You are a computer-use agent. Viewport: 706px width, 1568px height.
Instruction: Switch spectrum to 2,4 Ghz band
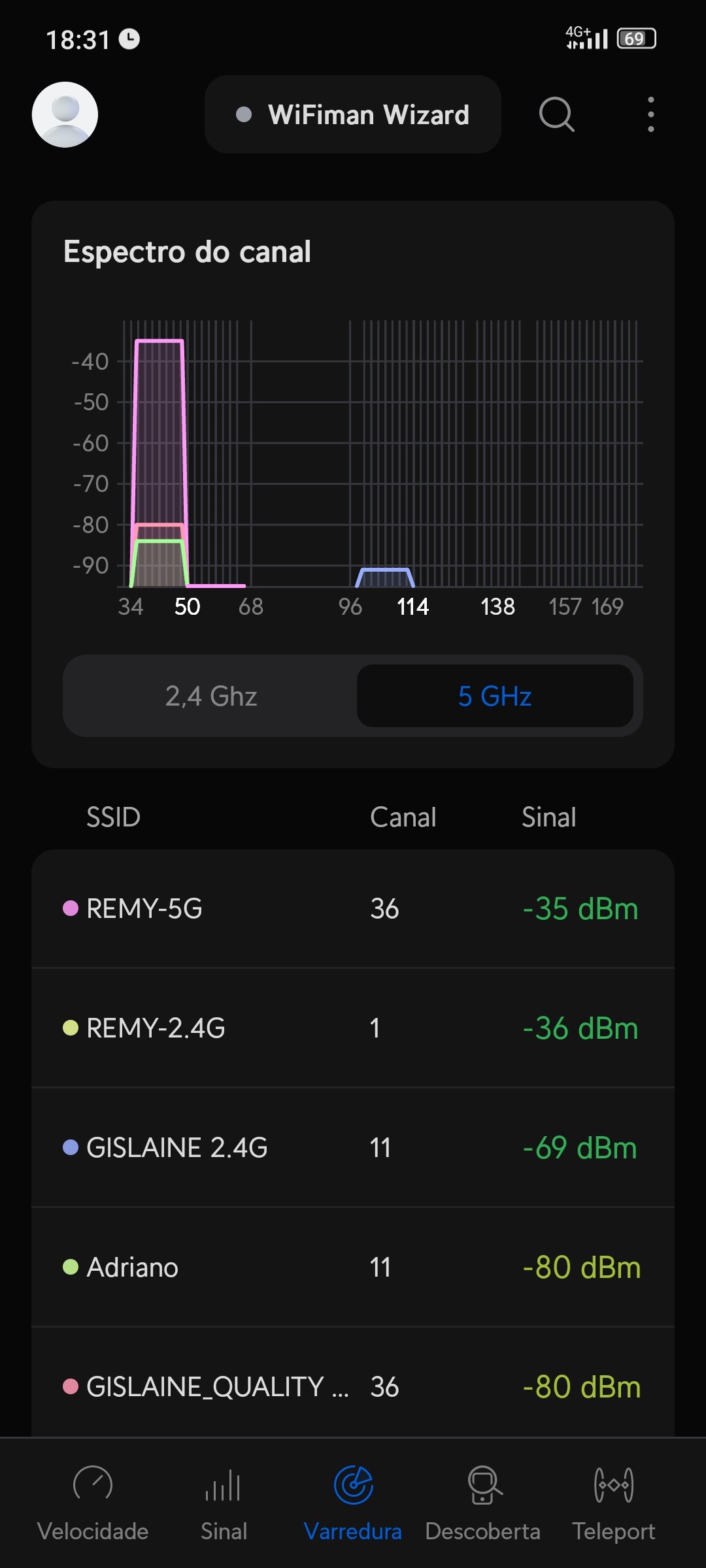211,696
